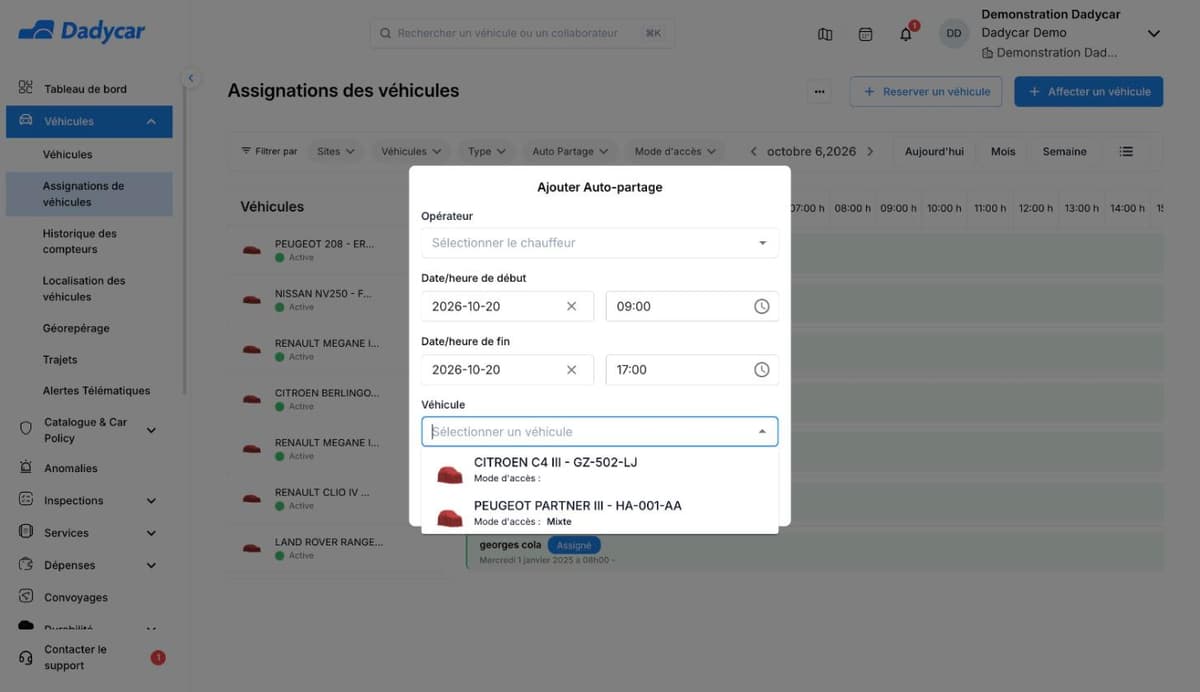Select CITROEN C4 III - GZ-502-LJ option
The width and height of the screenshot is (1200, 692).
(x=600, y=469)
